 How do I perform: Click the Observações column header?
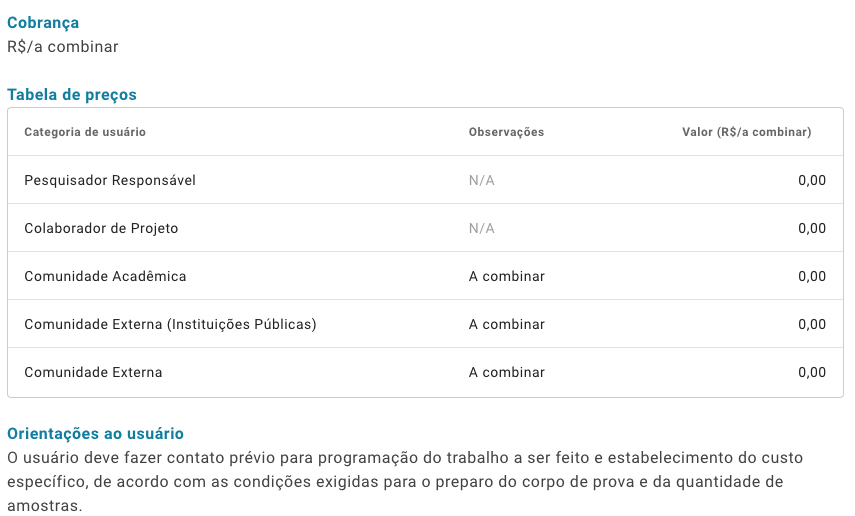(x=506, y=132)
